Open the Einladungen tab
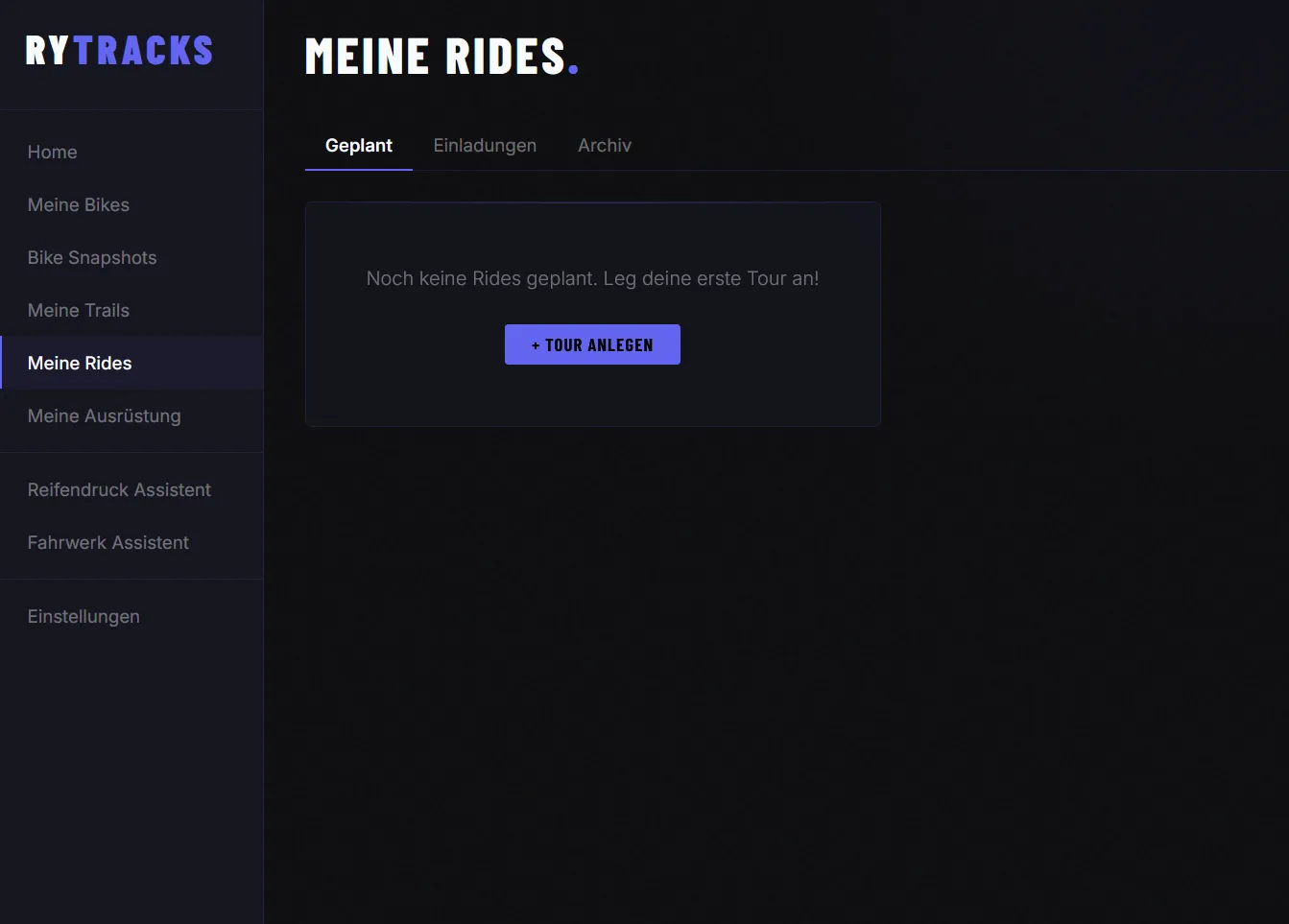 click(x=485, y=145)
